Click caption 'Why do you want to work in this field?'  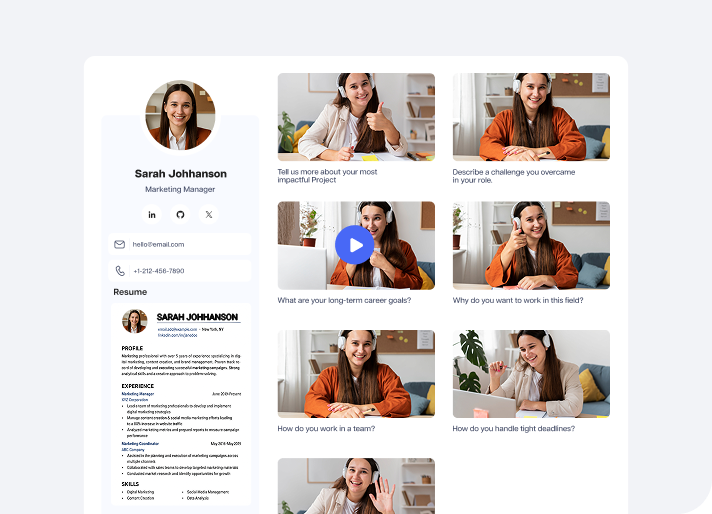pos(518,300)
